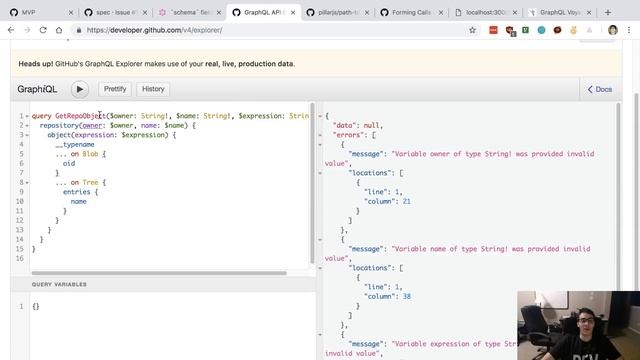Collapse the "errors" array fold arrow
Screen dimensions: 640x360
click(320, 135)
